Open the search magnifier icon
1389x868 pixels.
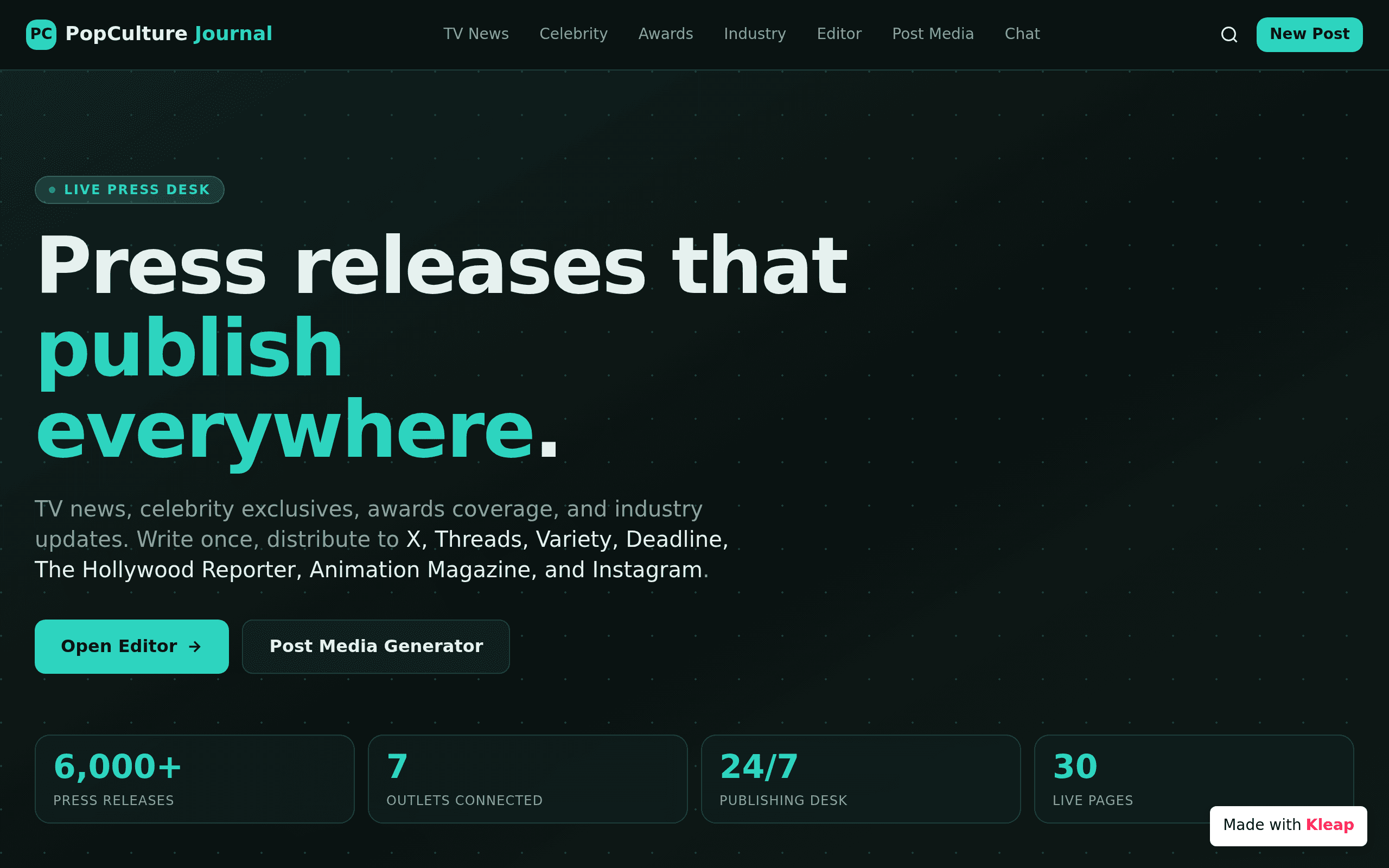1229,34
